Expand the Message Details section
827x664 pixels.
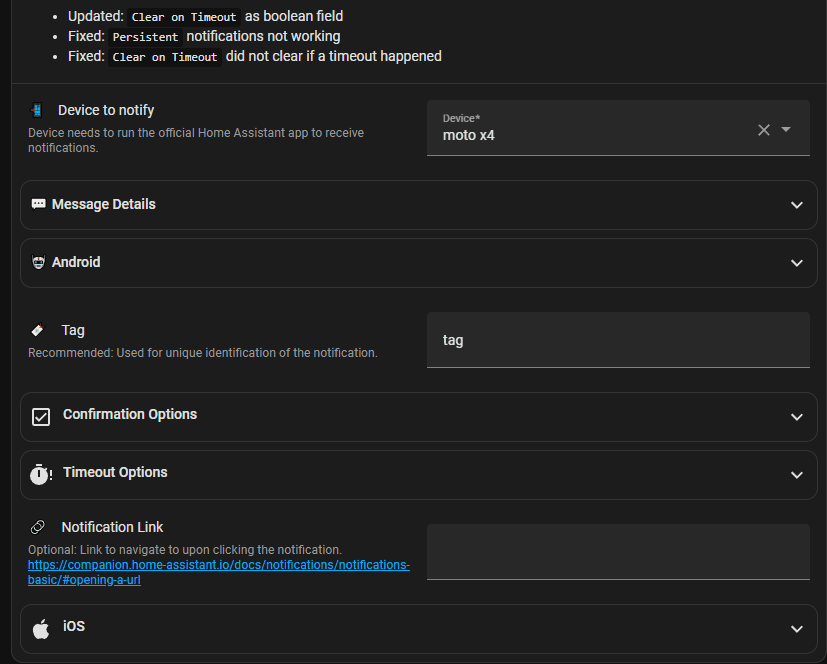coord(797,204)
